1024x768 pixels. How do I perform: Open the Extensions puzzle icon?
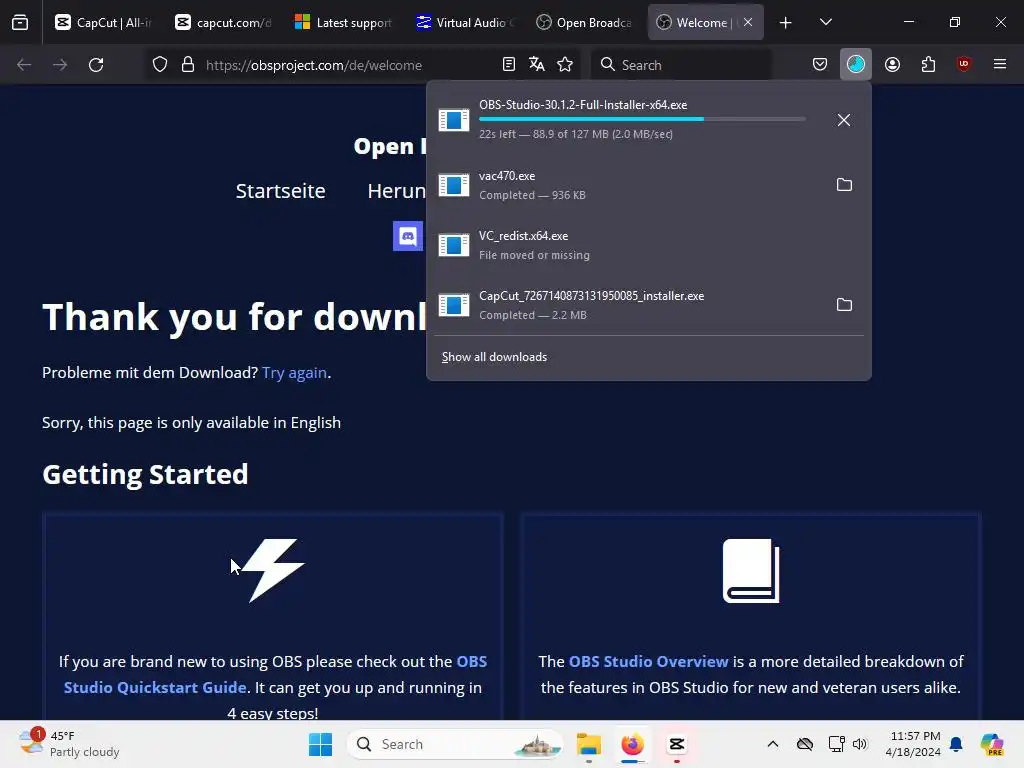click(x=928, y=64)
